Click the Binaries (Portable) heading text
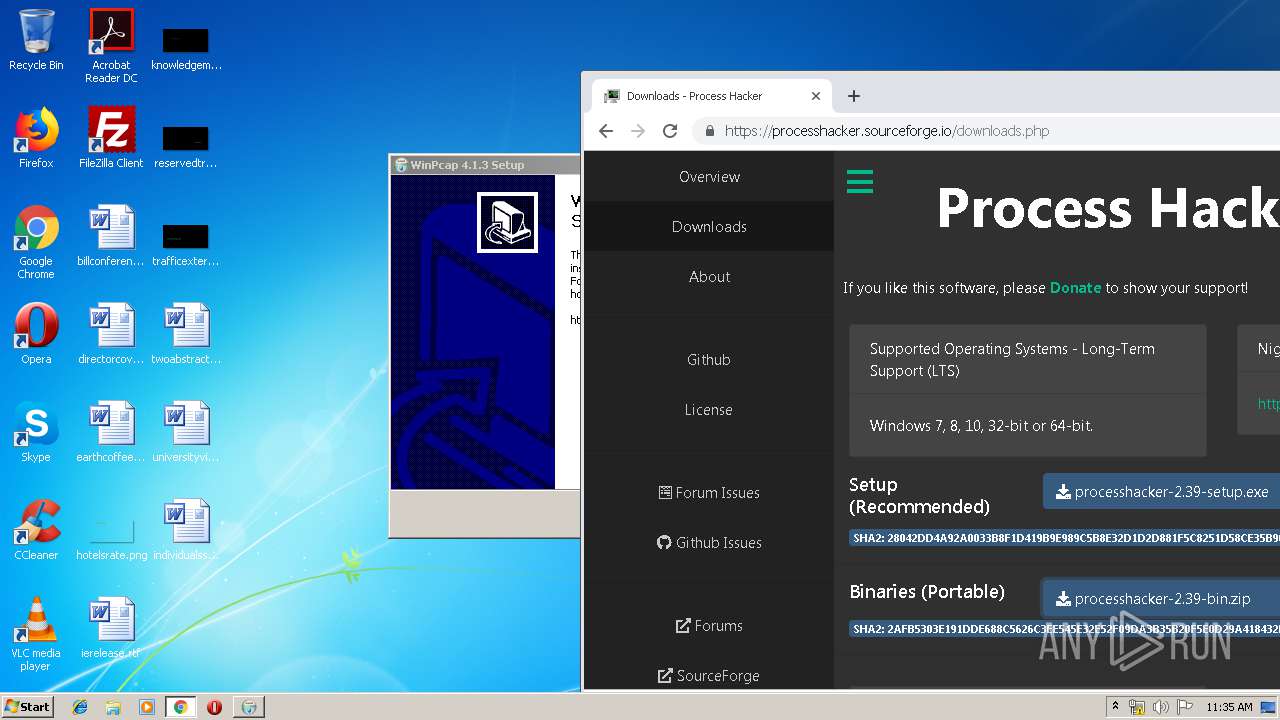1280x720 pixels. coord(927,592)
